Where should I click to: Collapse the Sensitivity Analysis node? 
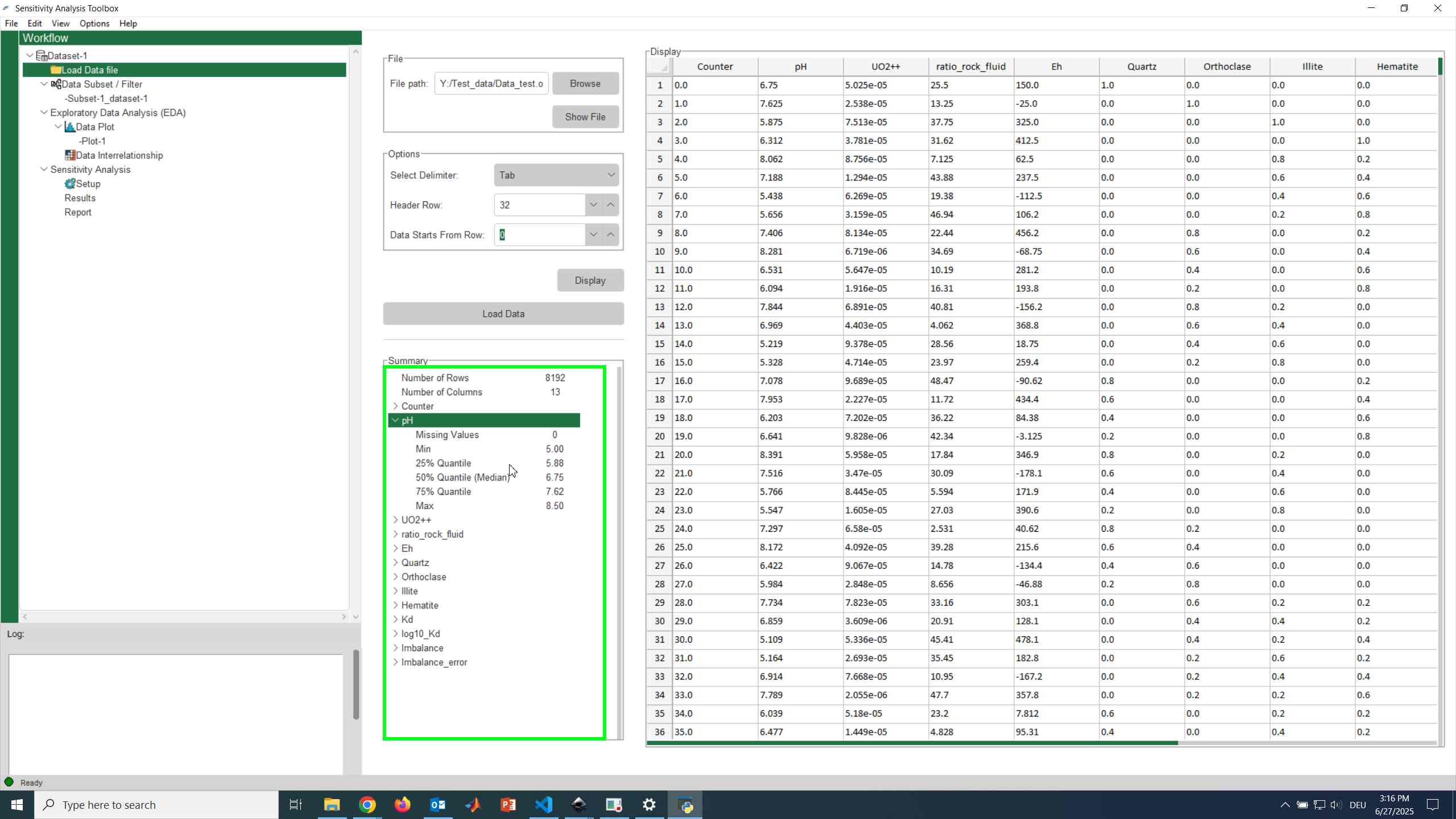coord(44,169)
